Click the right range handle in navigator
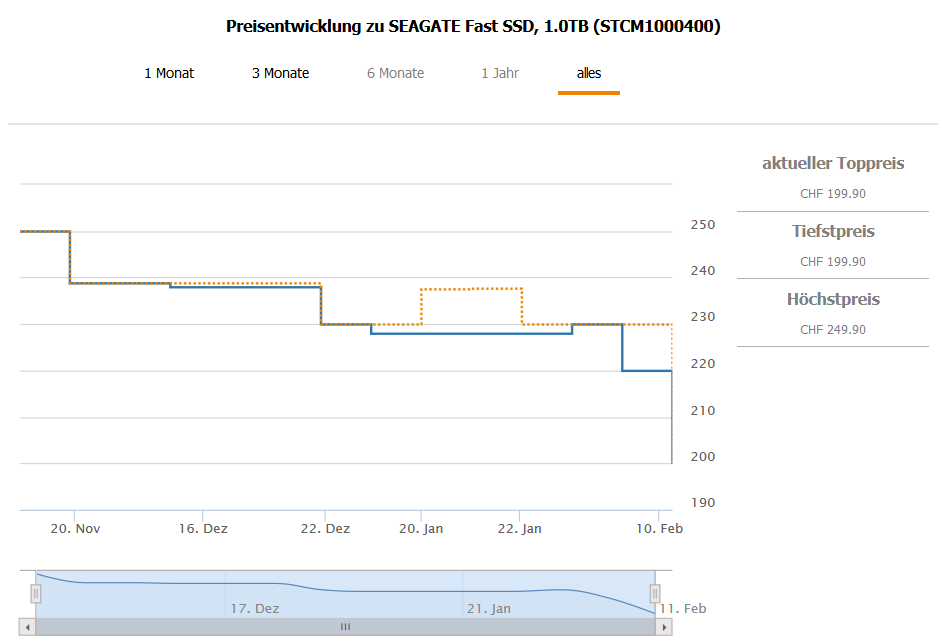 655,594
